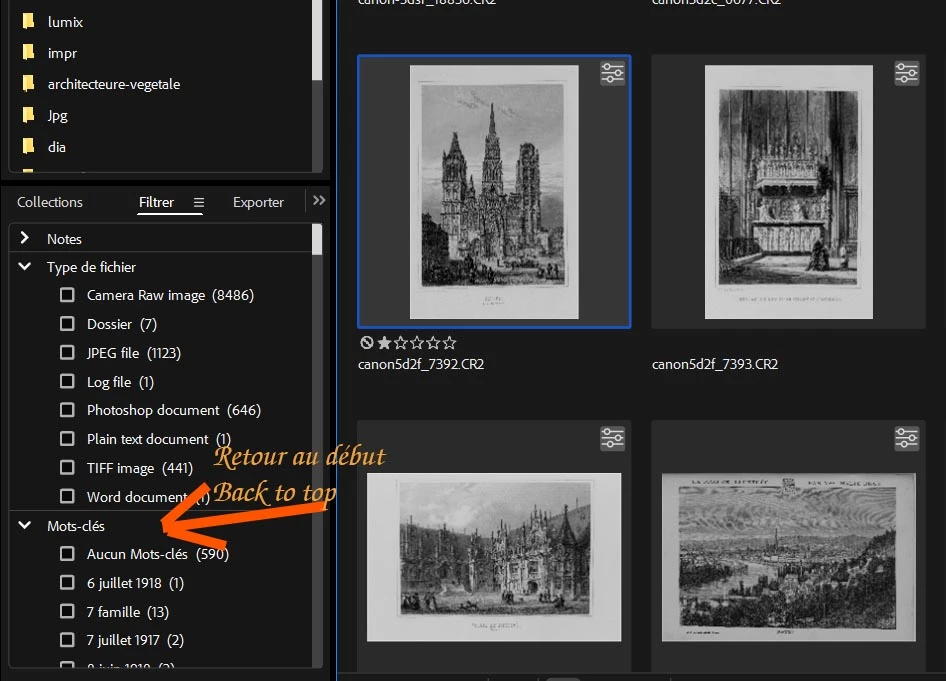Click the dia folder icon

coord(28,146)
